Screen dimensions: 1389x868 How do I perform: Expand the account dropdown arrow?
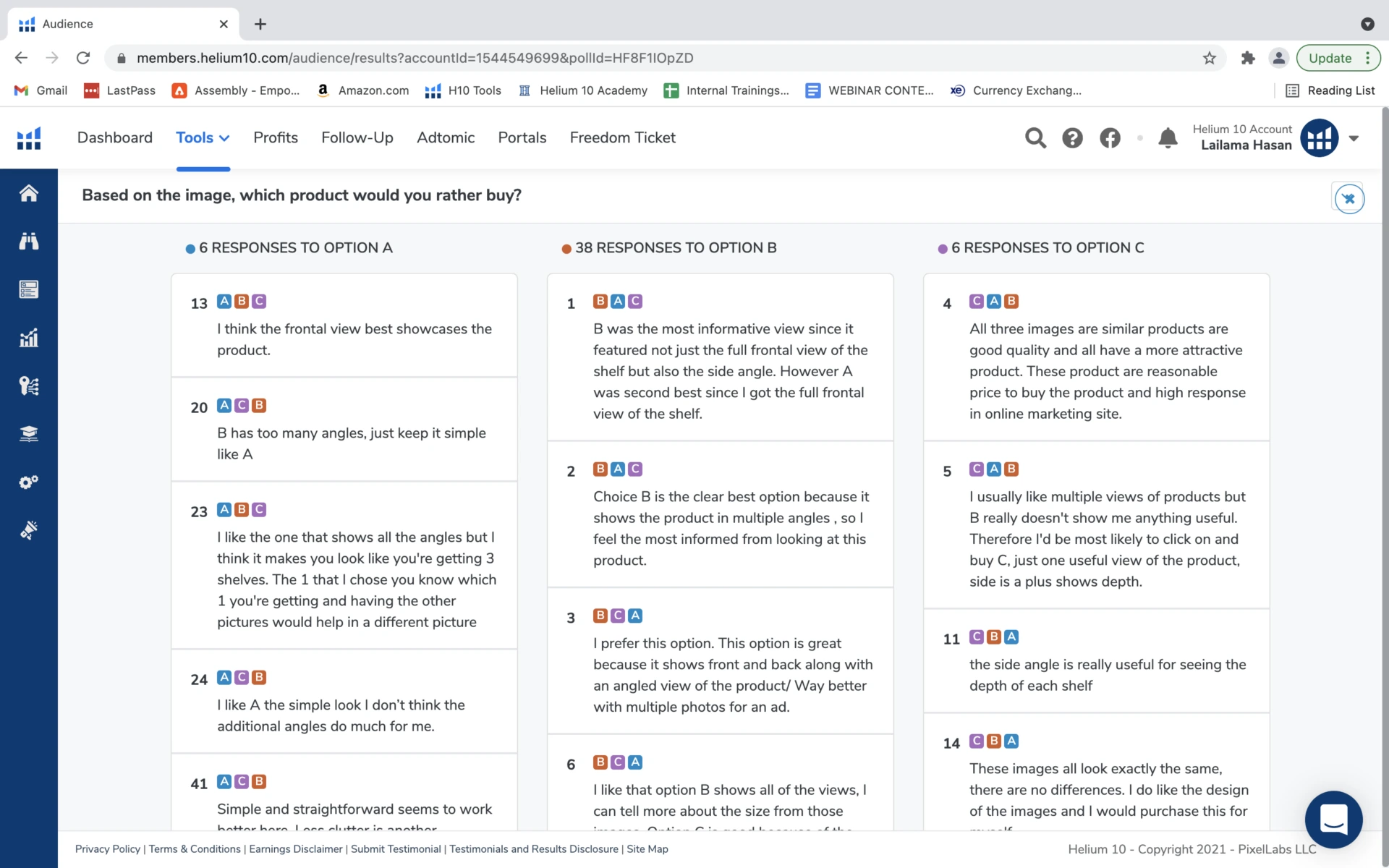pos(1354,138)
